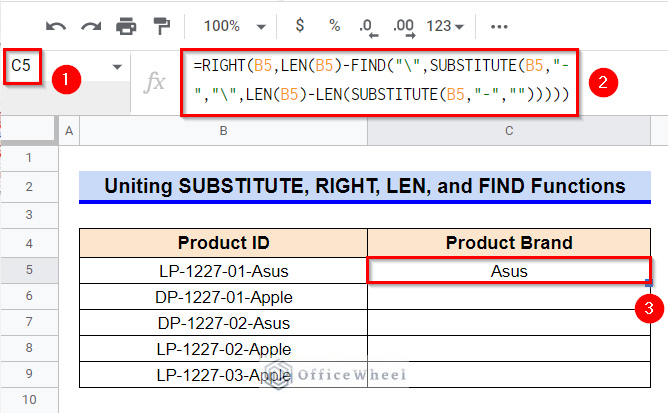Screen dimensions: 668x413
Task: Select cell LP-1227-01-Asus
Action: (x=224, y=271)
